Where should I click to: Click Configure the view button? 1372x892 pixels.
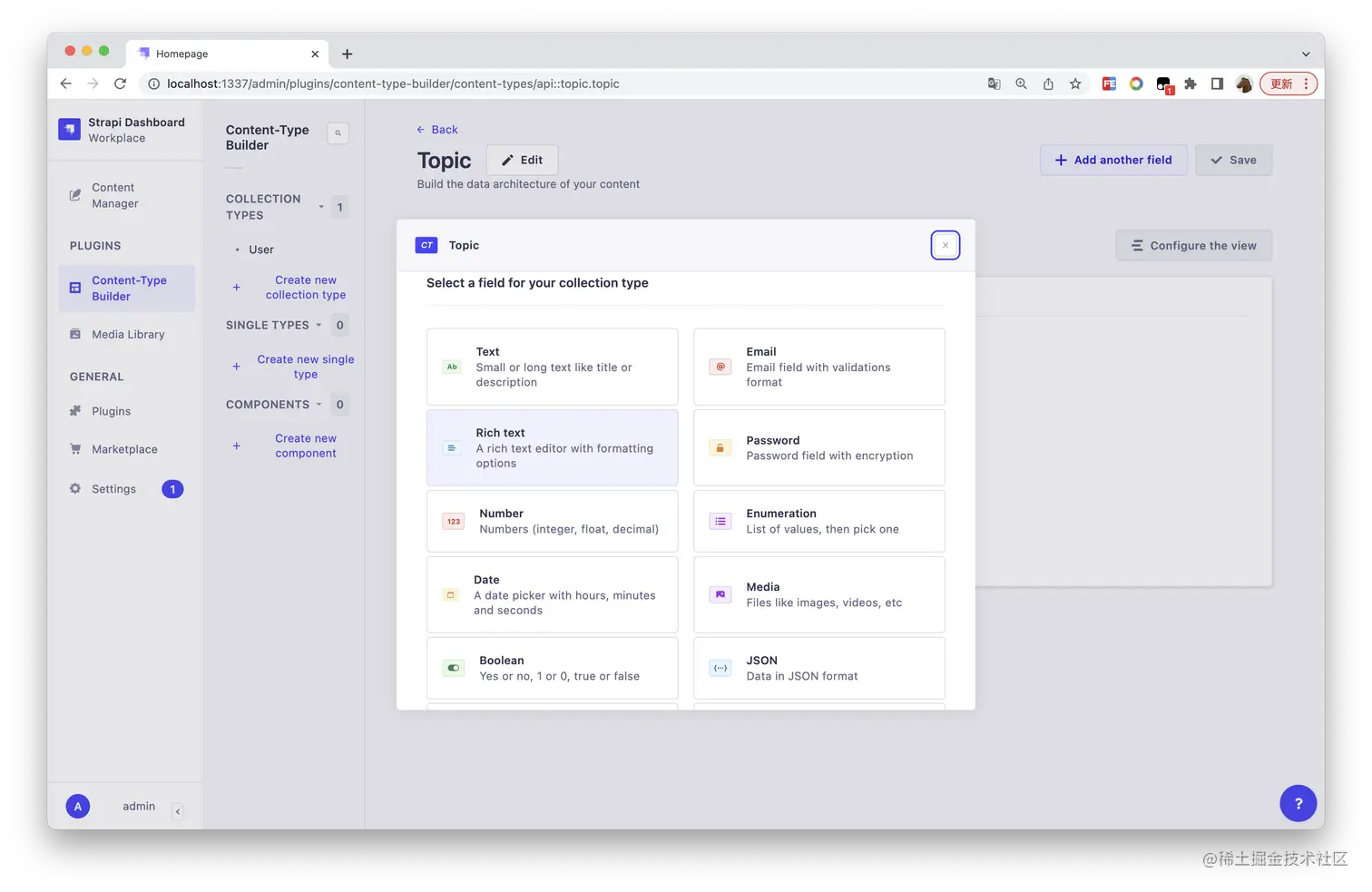click(1194, 246)
